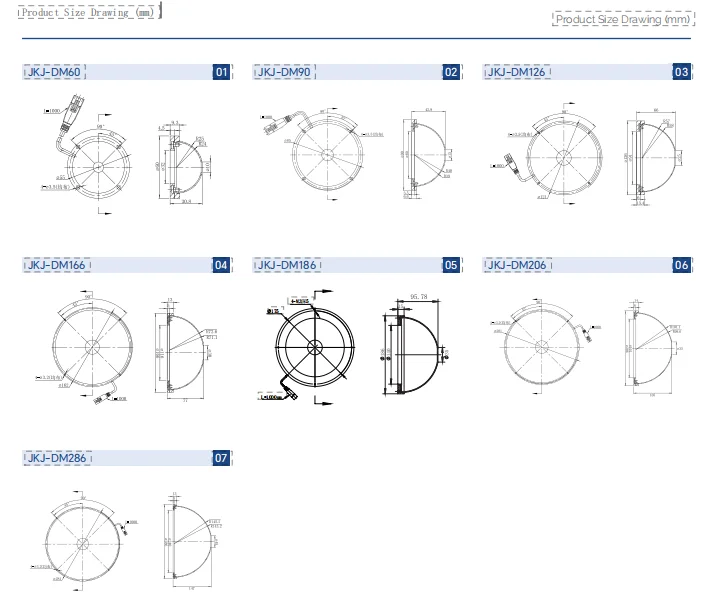Open the JKJ-DM186 side section drawing
The height and width of the screenshot is (605, 728).
414,345
